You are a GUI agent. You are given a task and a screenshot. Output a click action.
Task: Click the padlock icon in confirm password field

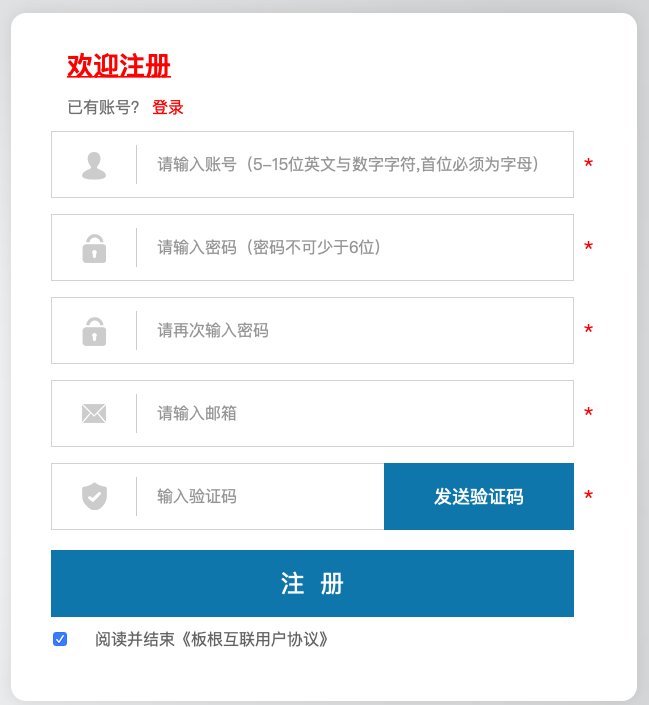point(94,331)
